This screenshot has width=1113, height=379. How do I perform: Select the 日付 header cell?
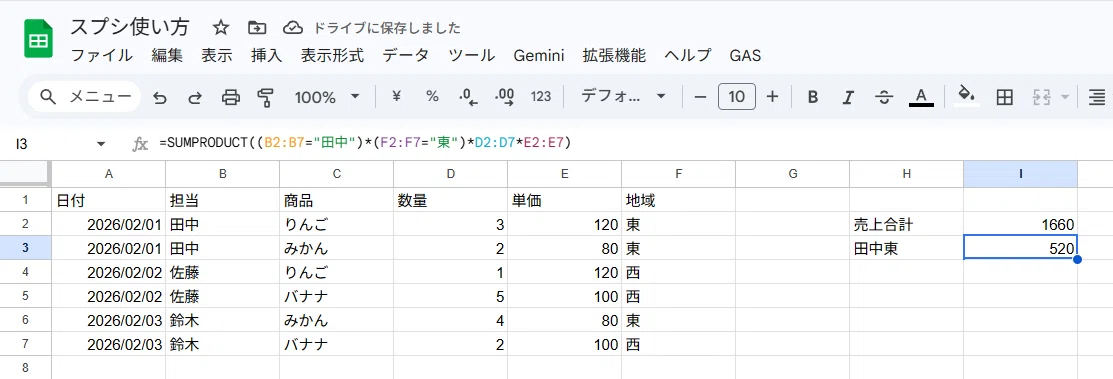[109, 200]
